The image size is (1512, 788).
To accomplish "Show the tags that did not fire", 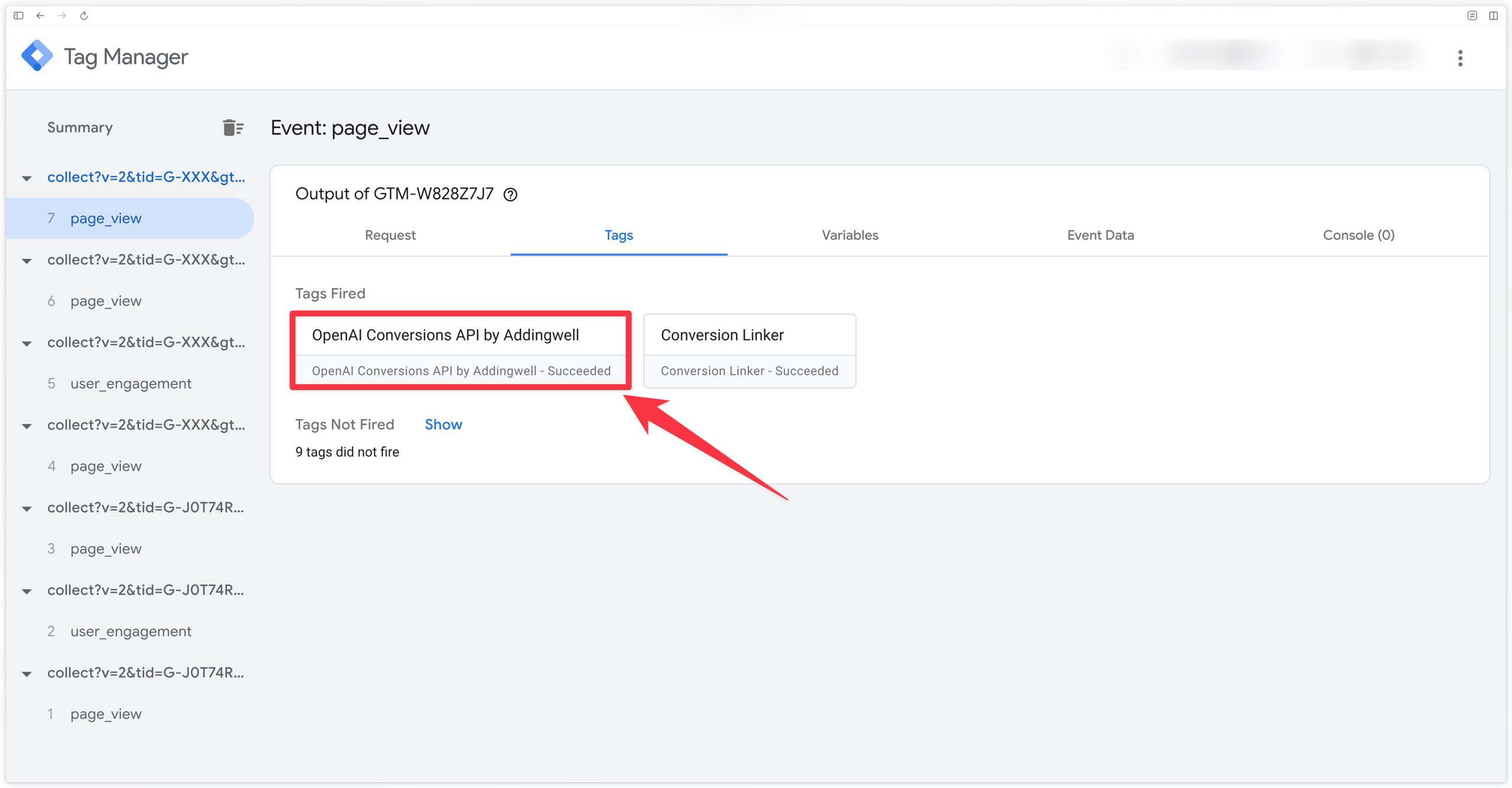I will [444, 424].
